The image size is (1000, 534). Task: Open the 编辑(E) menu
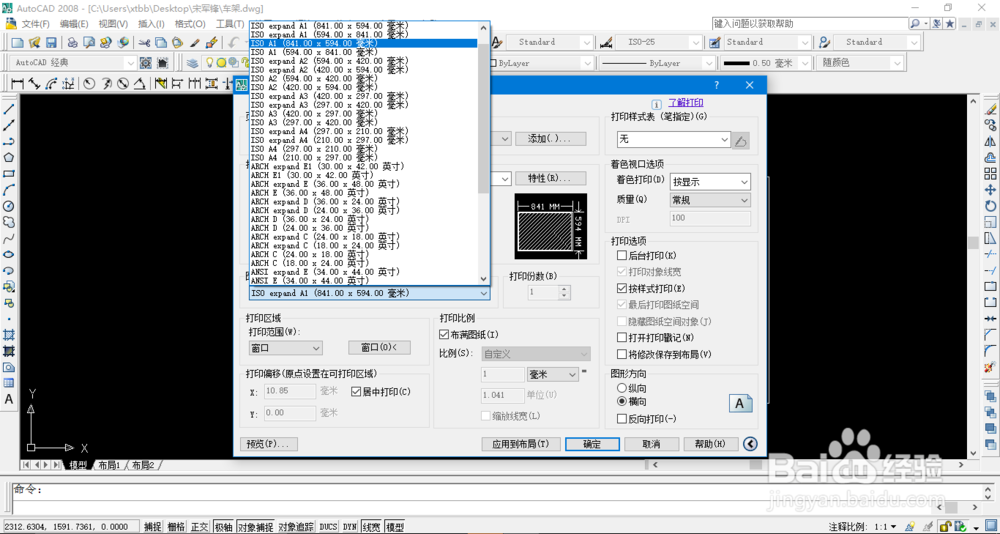74,24
